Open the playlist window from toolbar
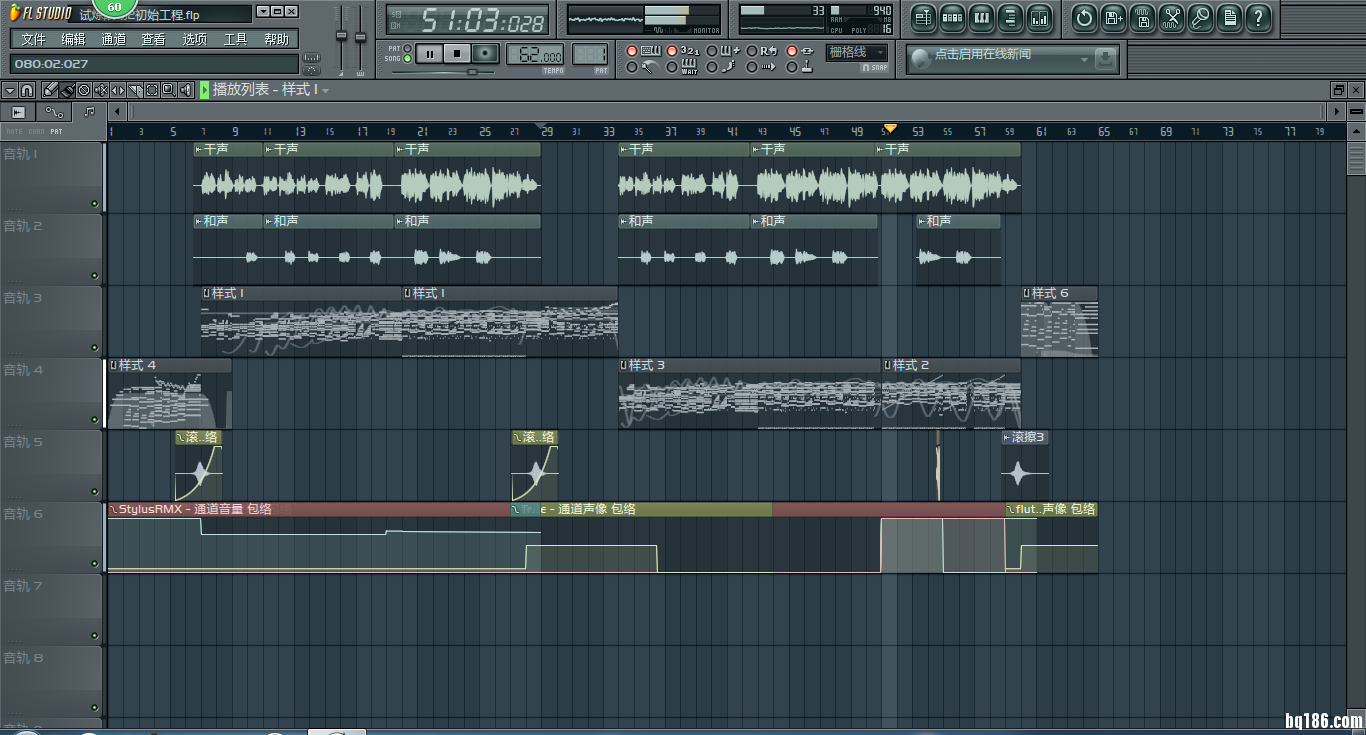 (x=923, y=18)
